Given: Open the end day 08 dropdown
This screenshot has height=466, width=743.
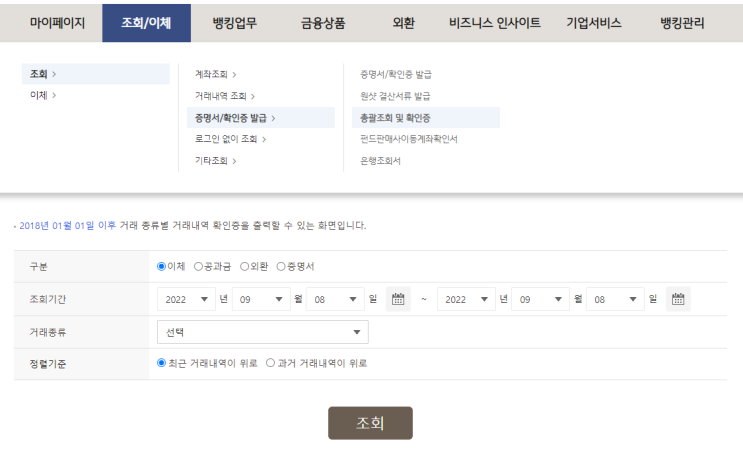Looking at the screenshot, I should click(x=615, y=299).
